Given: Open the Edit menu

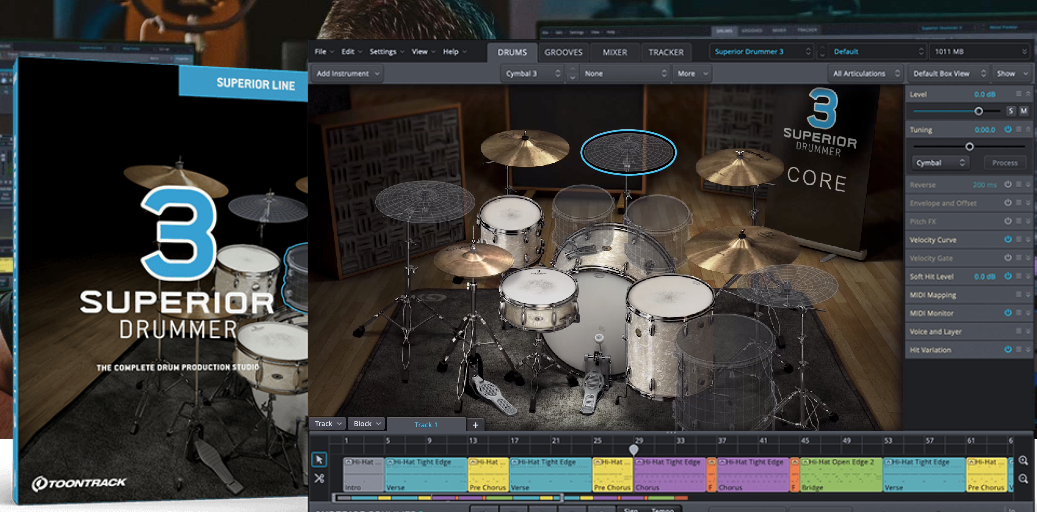Looking at the screenshot, I should (x=351, y=52).
